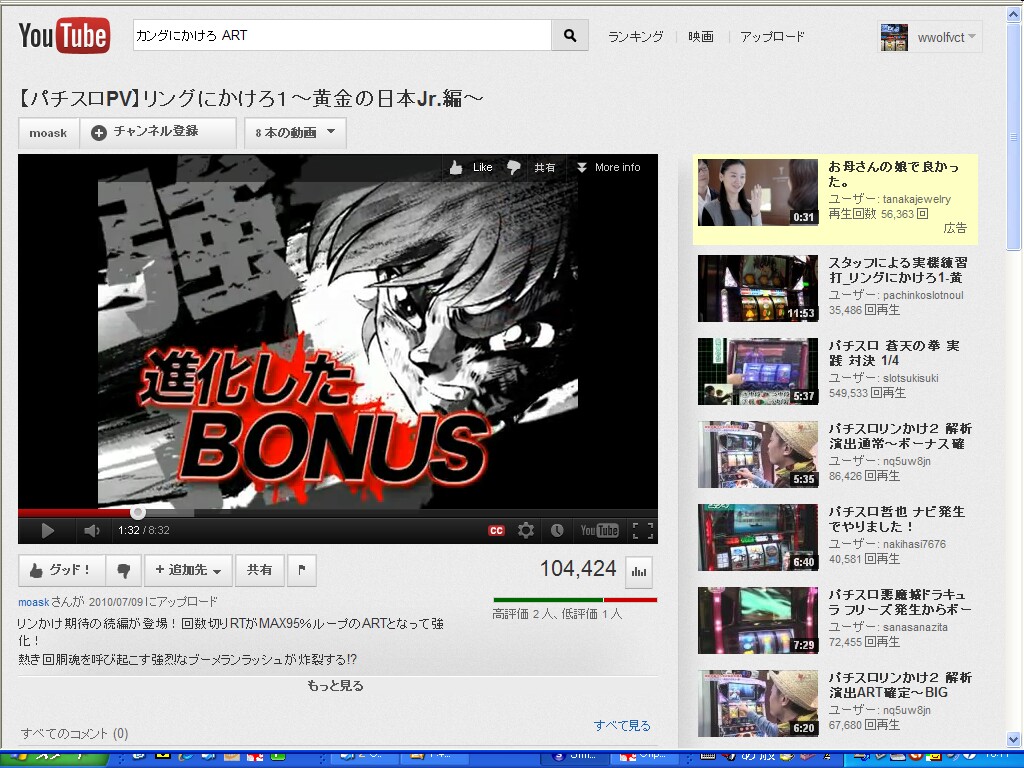This screenshot has width=1024, height=768.
Task: Expand More info in player overlay
Action: click(608, 167)
